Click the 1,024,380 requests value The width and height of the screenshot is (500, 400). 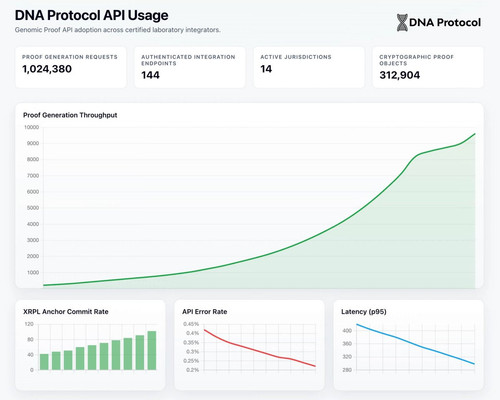click(x=47, y=69)
